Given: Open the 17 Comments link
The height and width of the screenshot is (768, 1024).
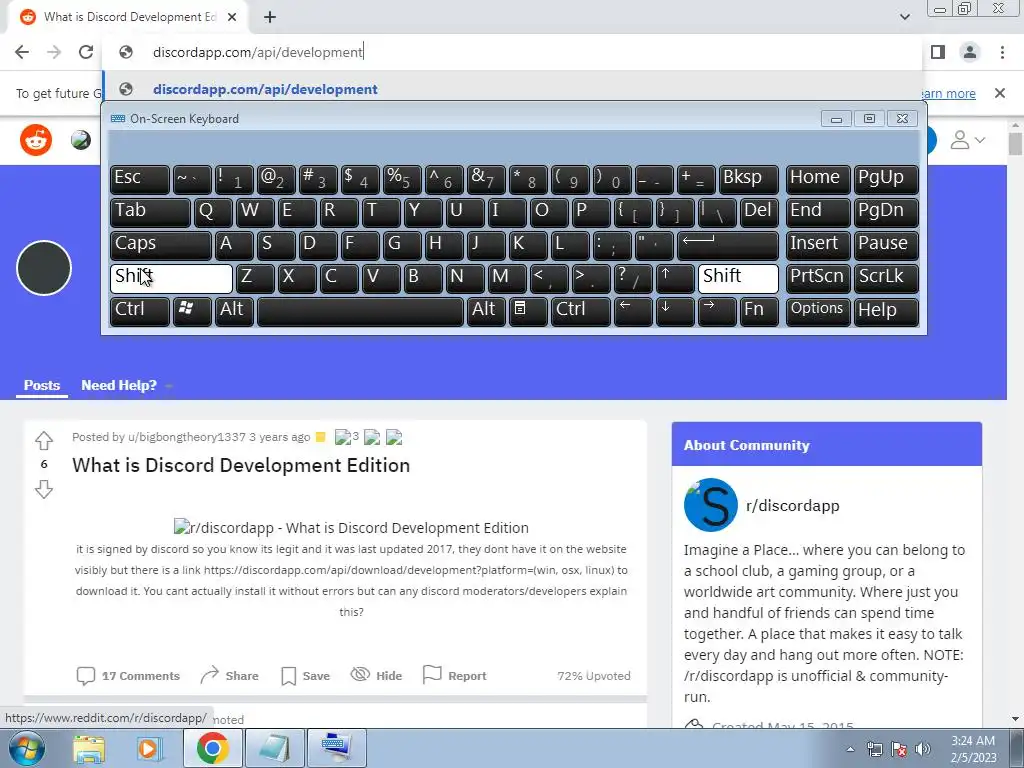Looking at the screenshot, I should 128,676.
